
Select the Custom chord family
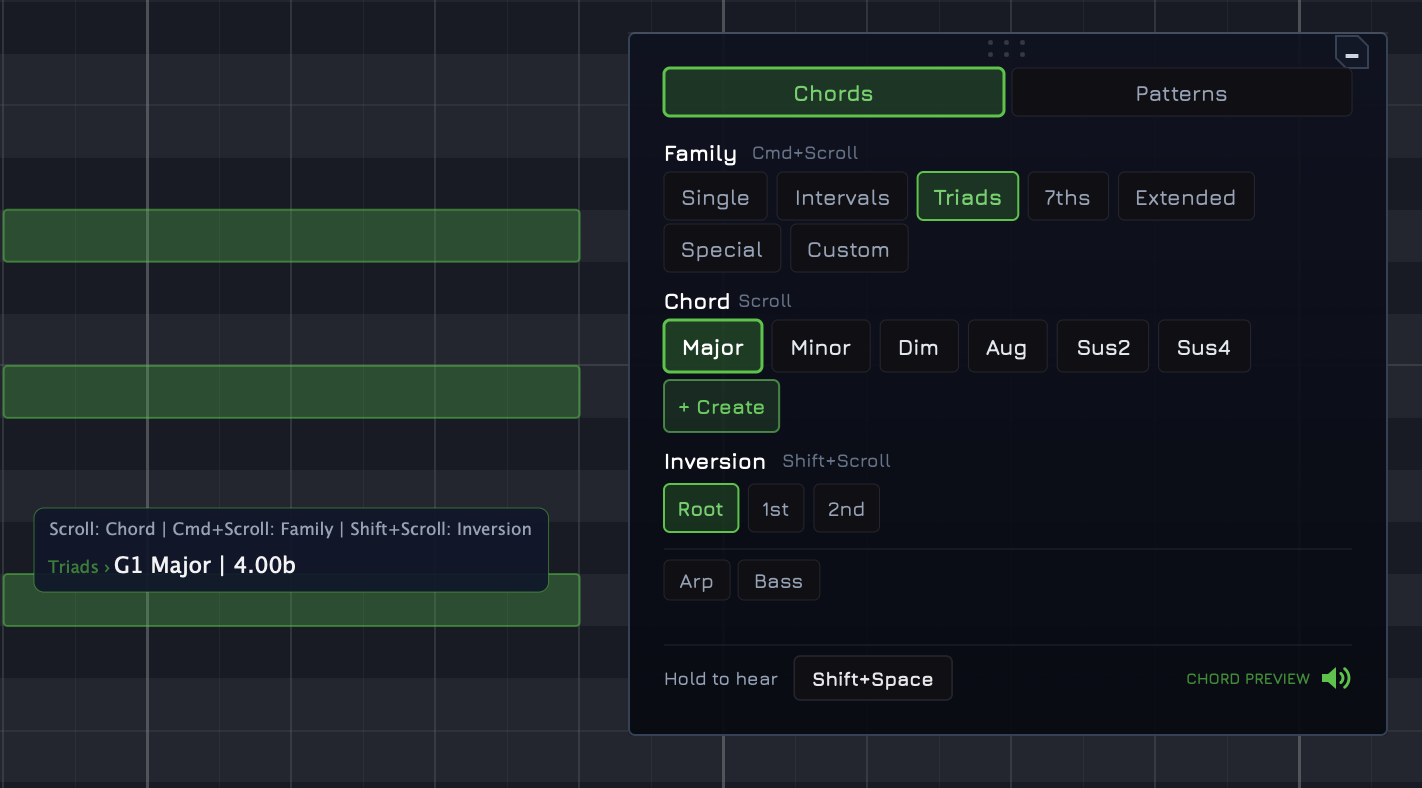click(848, 249)
